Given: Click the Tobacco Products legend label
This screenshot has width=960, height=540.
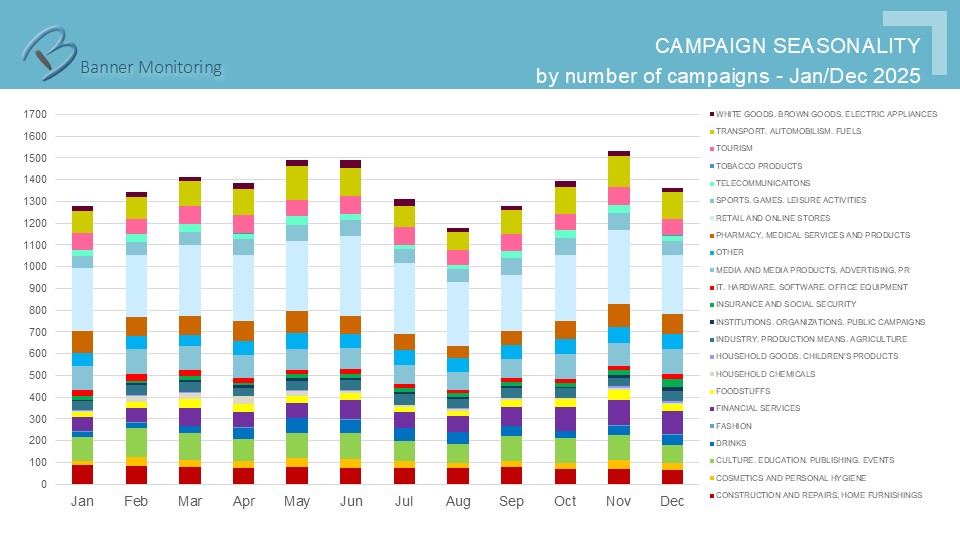Looking at the screenshot, I should pyautogui.click(x=758, y=166).
